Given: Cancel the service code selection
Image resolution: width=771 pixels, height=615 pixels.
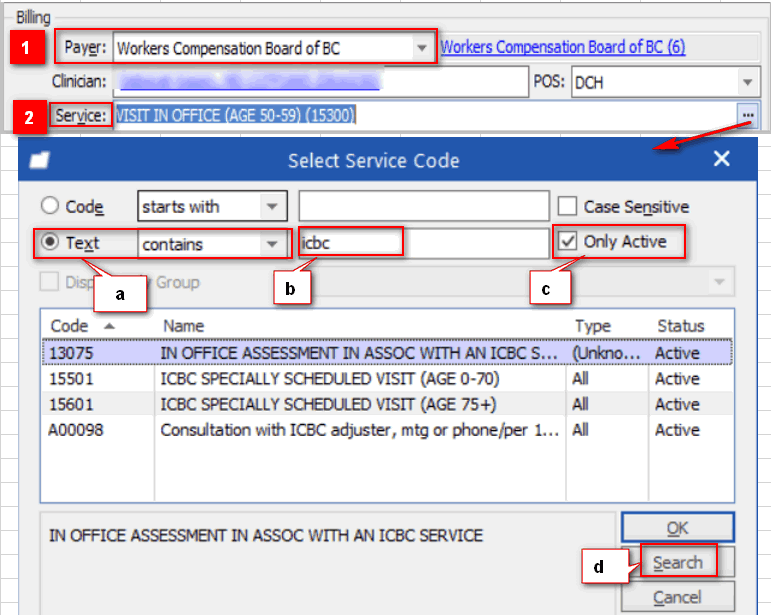Looking at the screenshot, I should coord(677,597).
